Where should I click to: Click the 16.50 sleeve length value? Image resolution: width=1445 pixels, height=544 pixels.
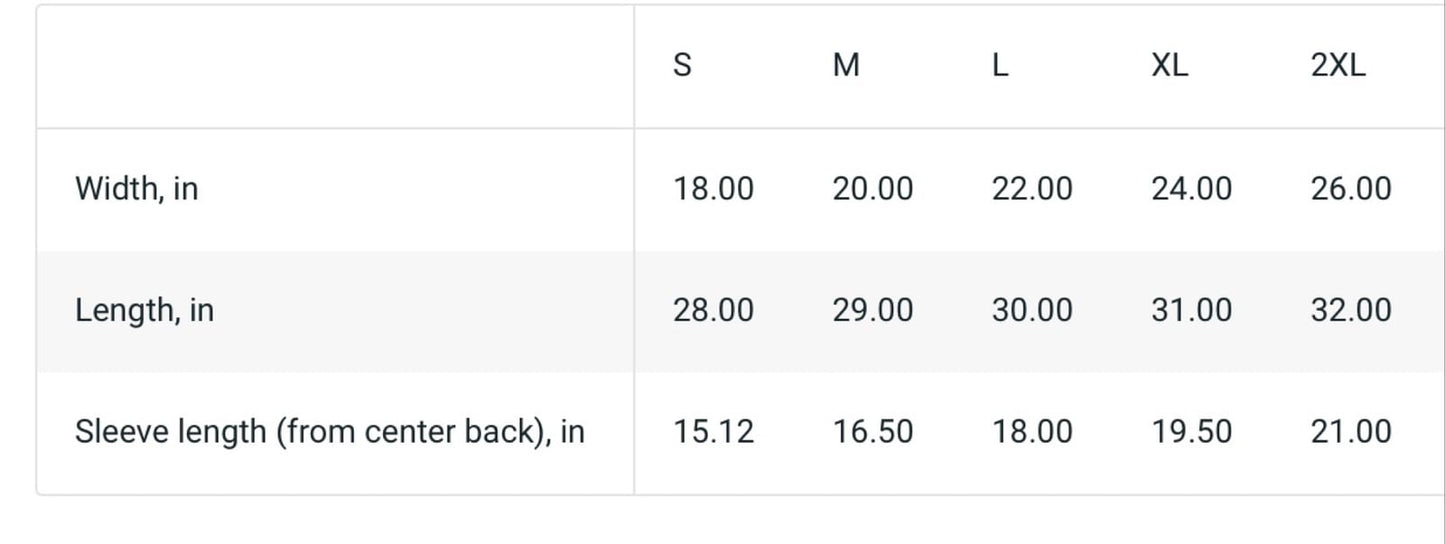(872, 432)
